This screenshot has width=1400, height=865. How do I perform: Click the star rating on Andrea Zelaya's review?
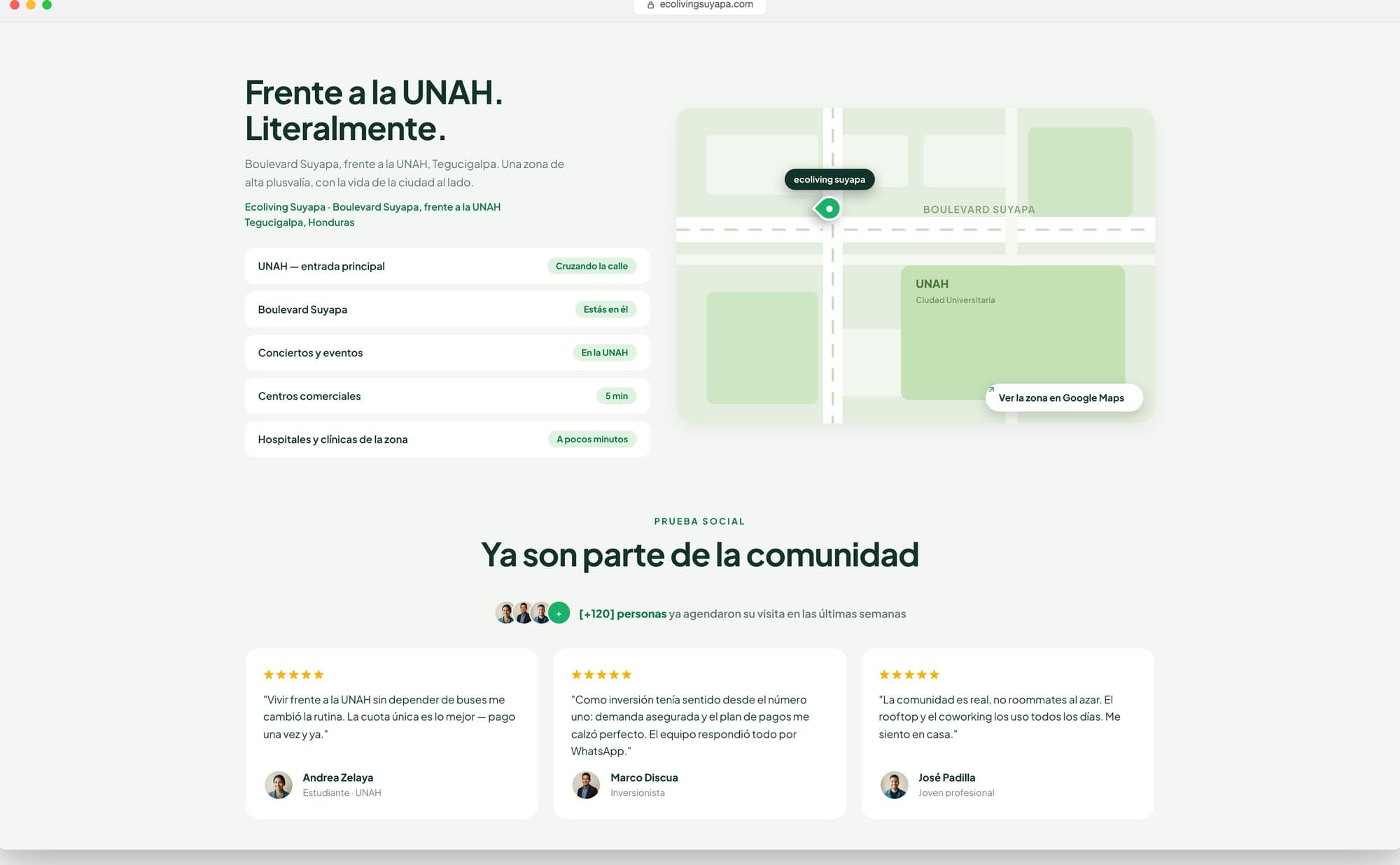[x=293, y=675]
